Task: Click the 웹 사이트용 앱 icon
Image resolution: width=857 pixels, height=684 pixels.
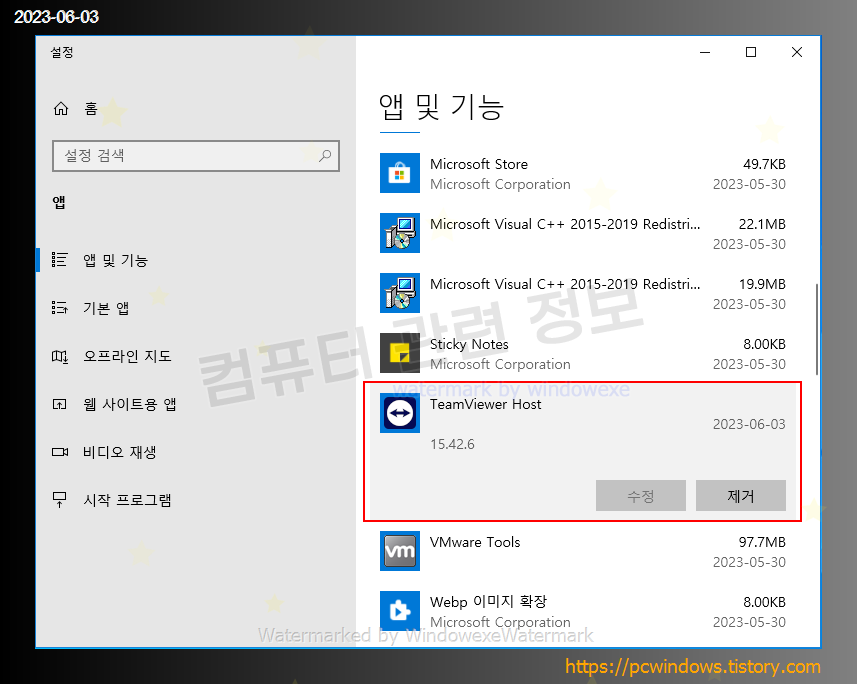Action: pos(60,404)
